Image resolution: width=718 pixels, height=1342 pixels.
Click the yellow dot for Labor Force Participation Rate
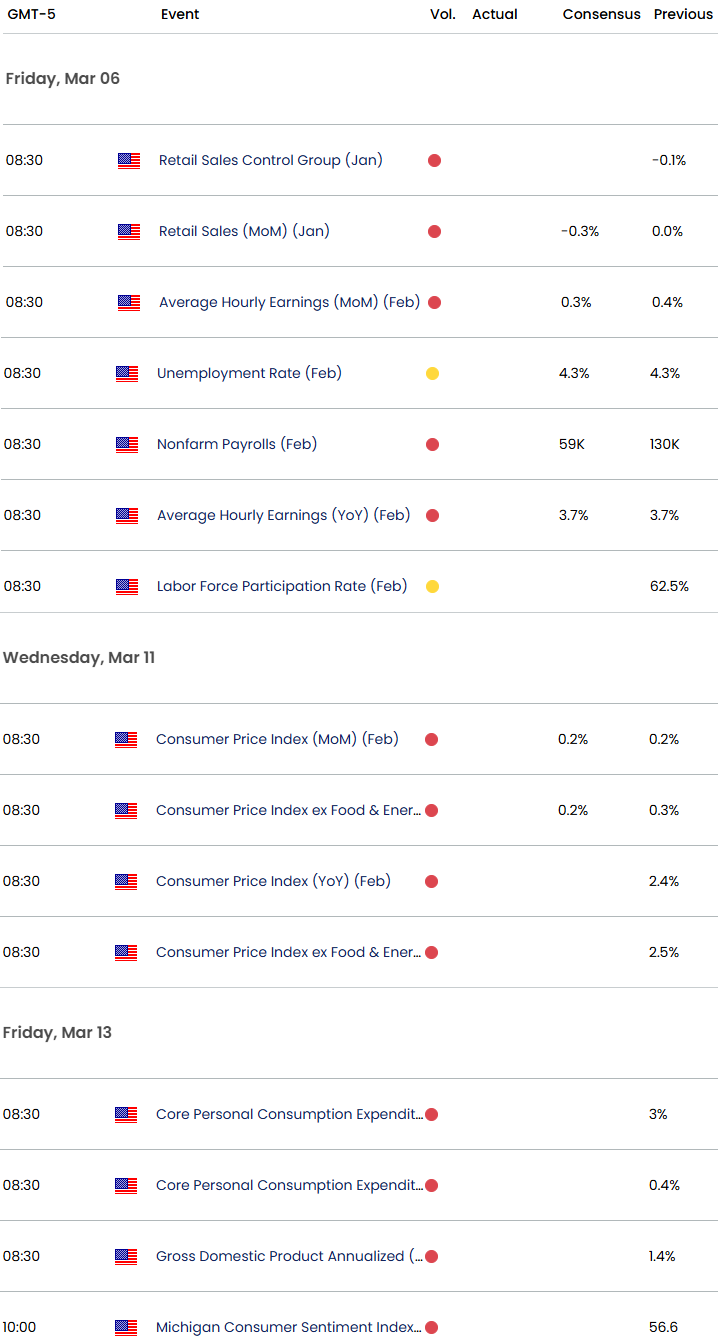(x=432, y=586)
